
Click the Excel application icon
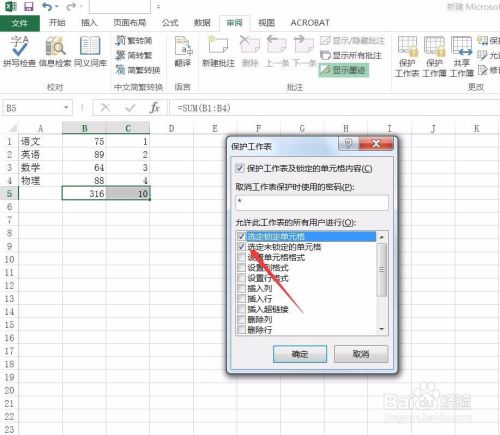click(11, 6)
